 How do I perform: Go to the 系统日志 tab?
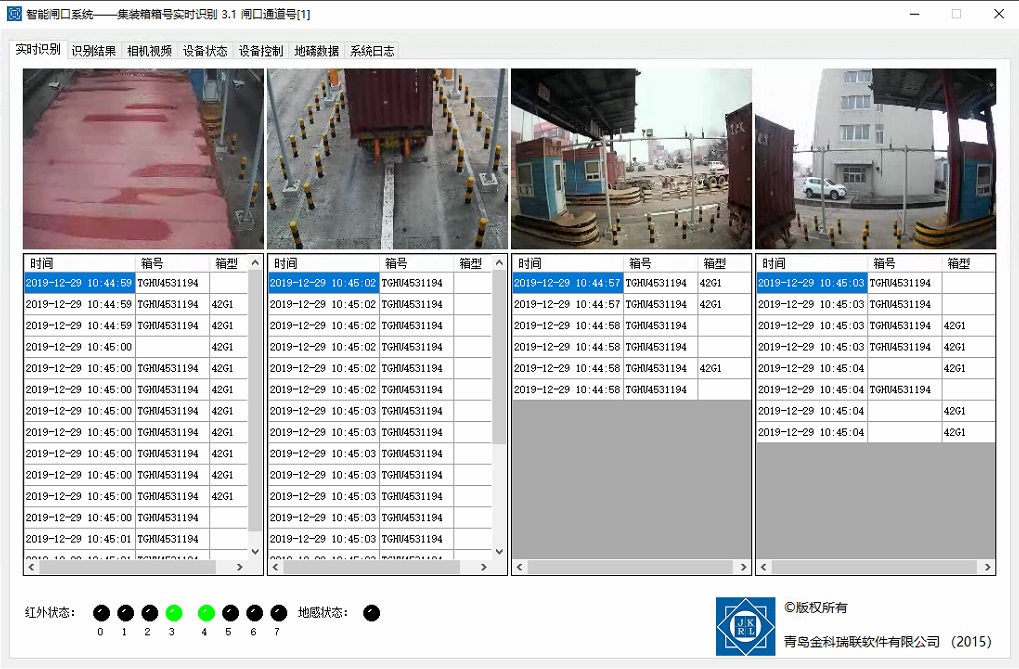[x=372, y=51]
